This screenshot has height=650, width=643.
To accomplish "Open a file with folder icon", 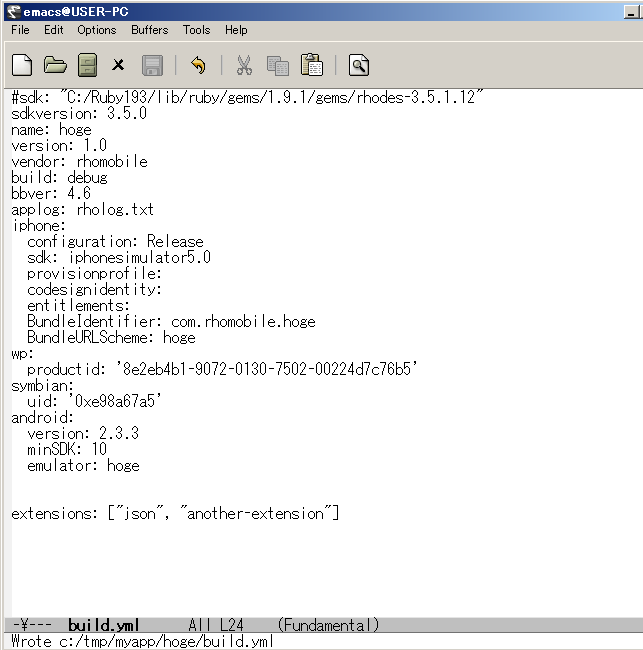I will [x=55, y=65].
